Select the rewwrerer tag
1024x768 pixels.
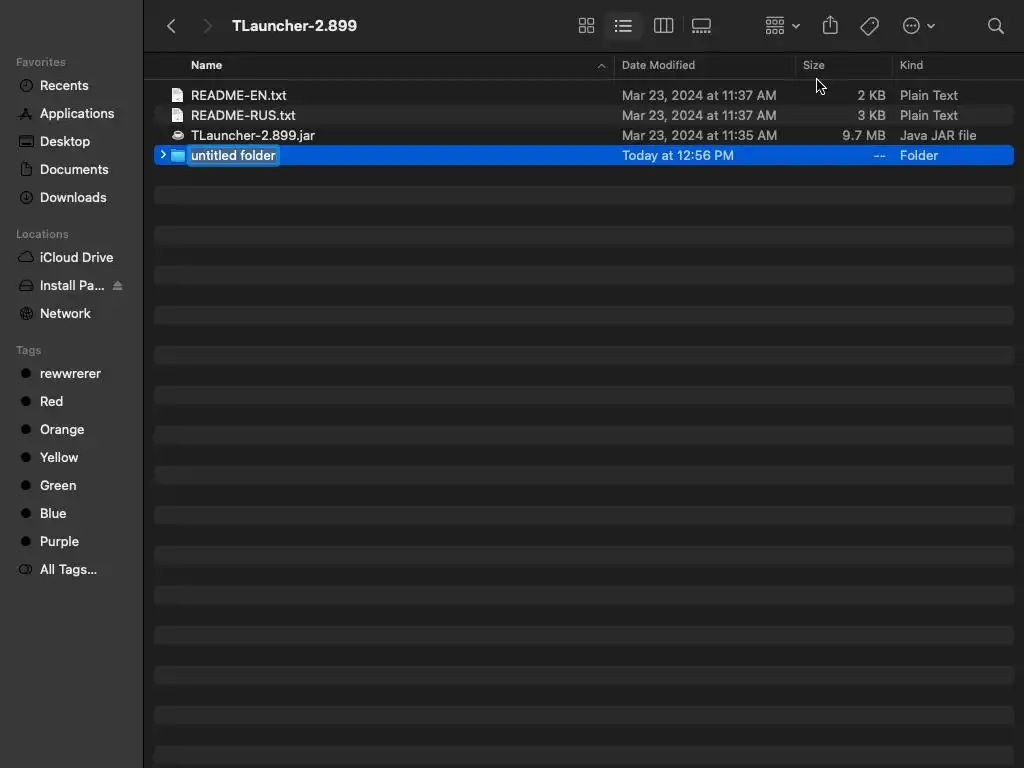[x=70, y=374]
